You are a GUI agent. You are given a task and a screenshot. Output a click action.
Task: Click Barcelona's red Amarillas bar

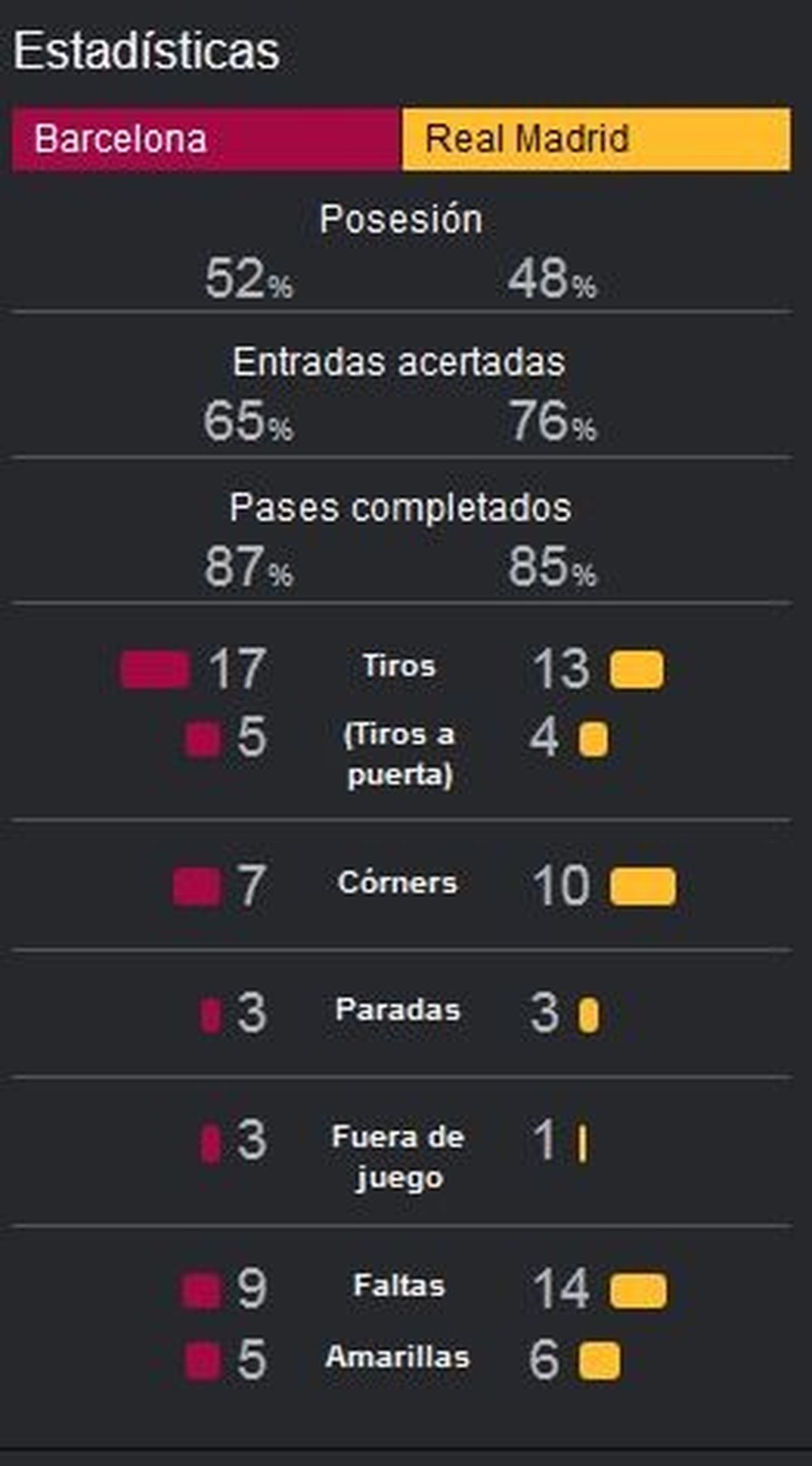[202, 1362]
